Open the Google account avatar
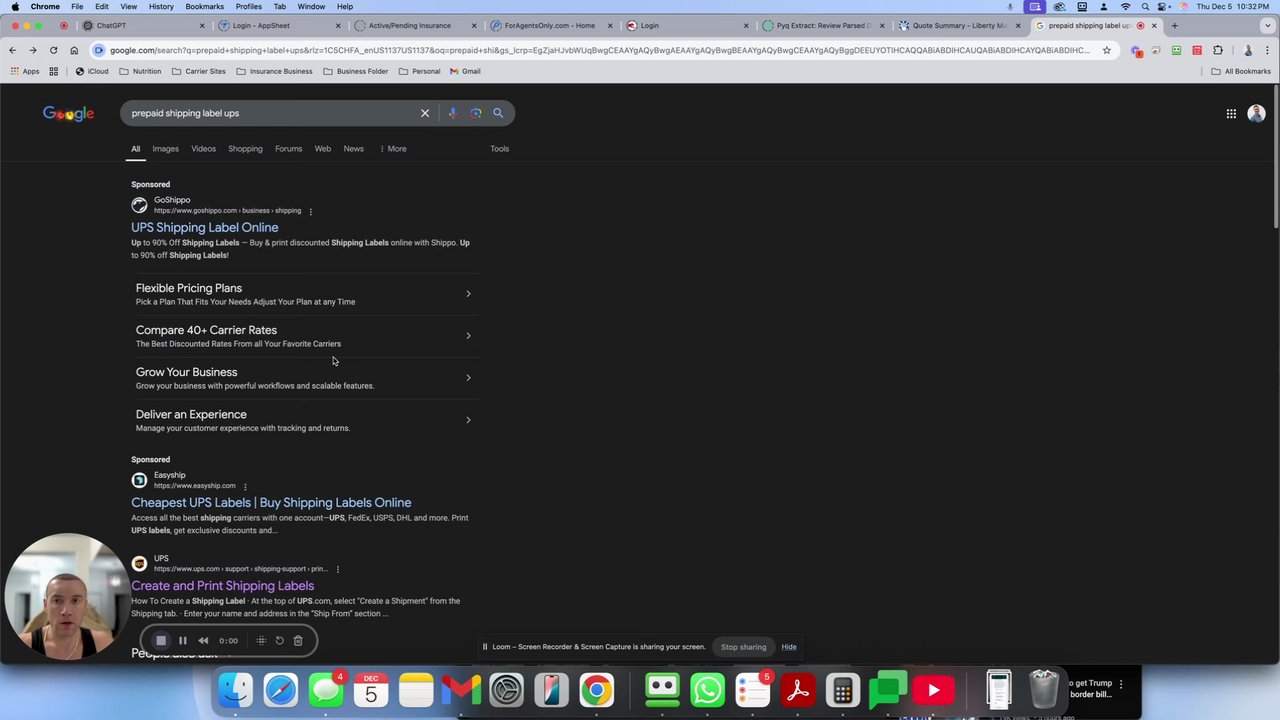1280x720 pixels. [x=1256, y=114]
